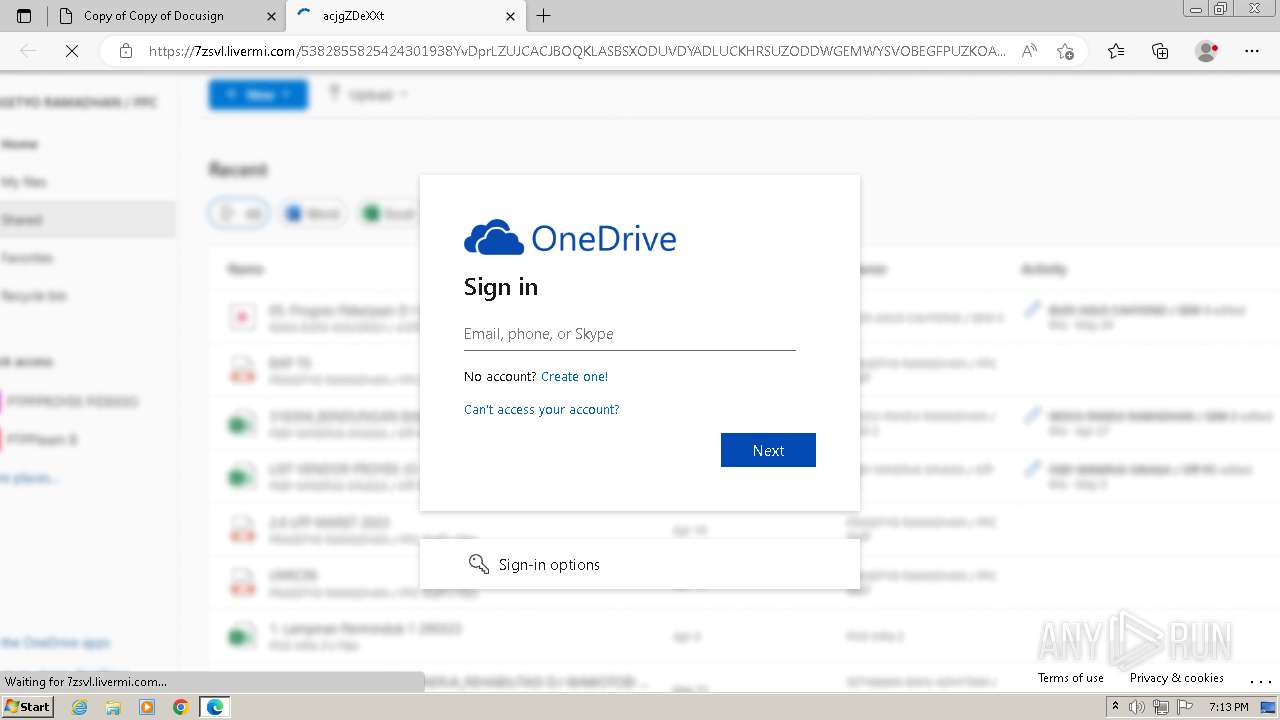Open a new browser tab
This screenshot has width=1280, height=720.
tap(544, 16)
